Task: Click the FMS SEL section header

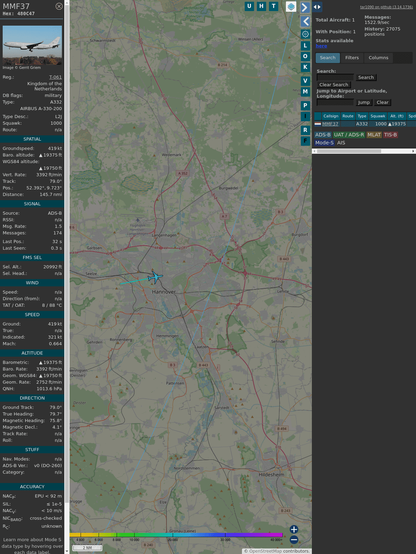Action: tap(32, 258)
